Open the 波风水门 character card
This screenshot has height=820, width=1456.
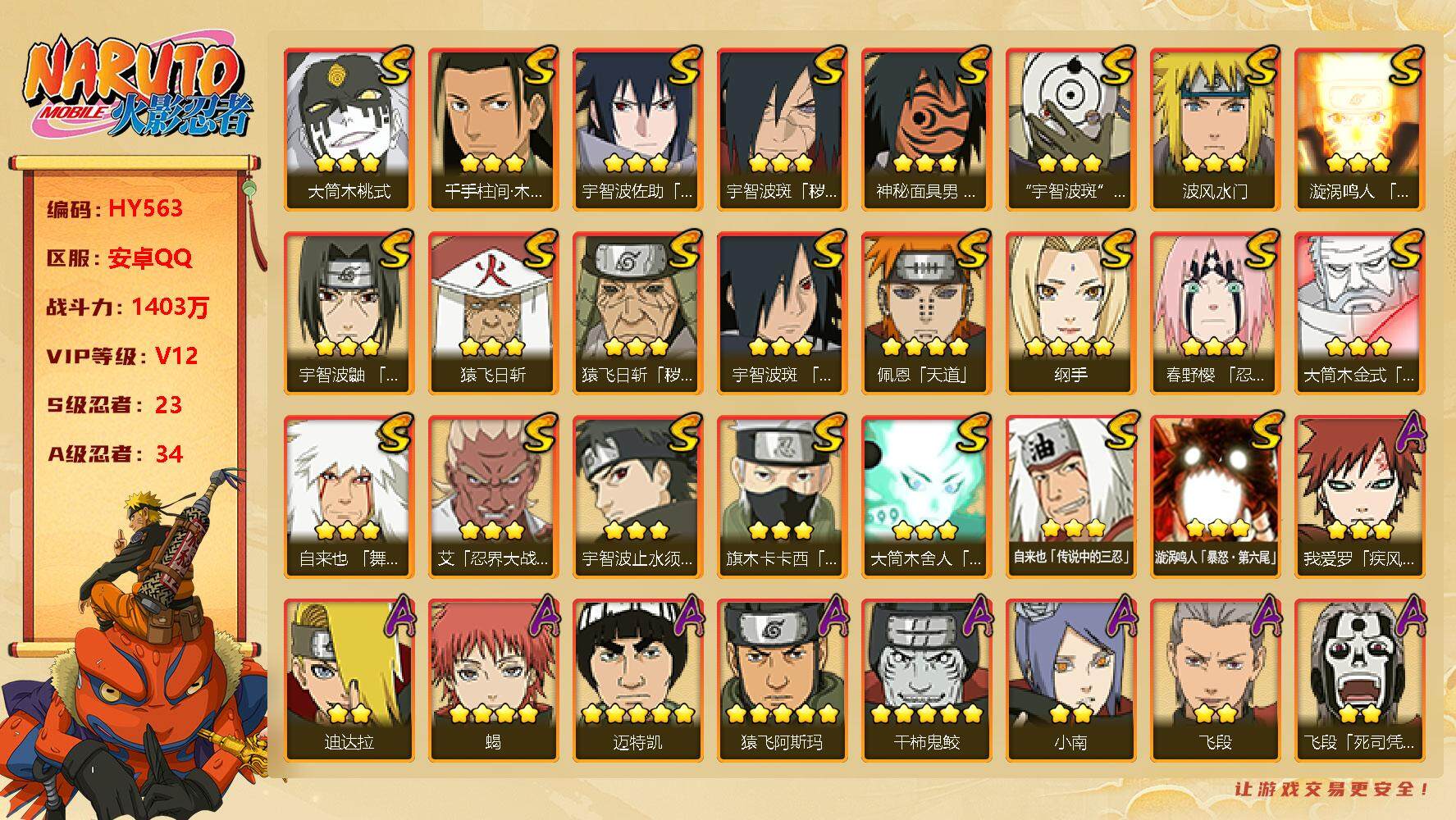click(x=1215, y=130)
